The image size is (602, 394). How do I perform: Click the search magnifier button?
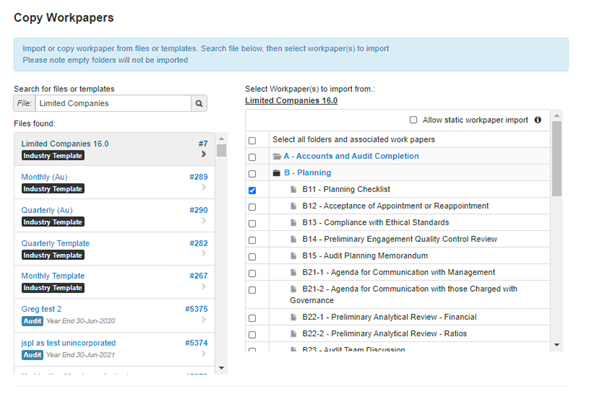coord(199,103)
